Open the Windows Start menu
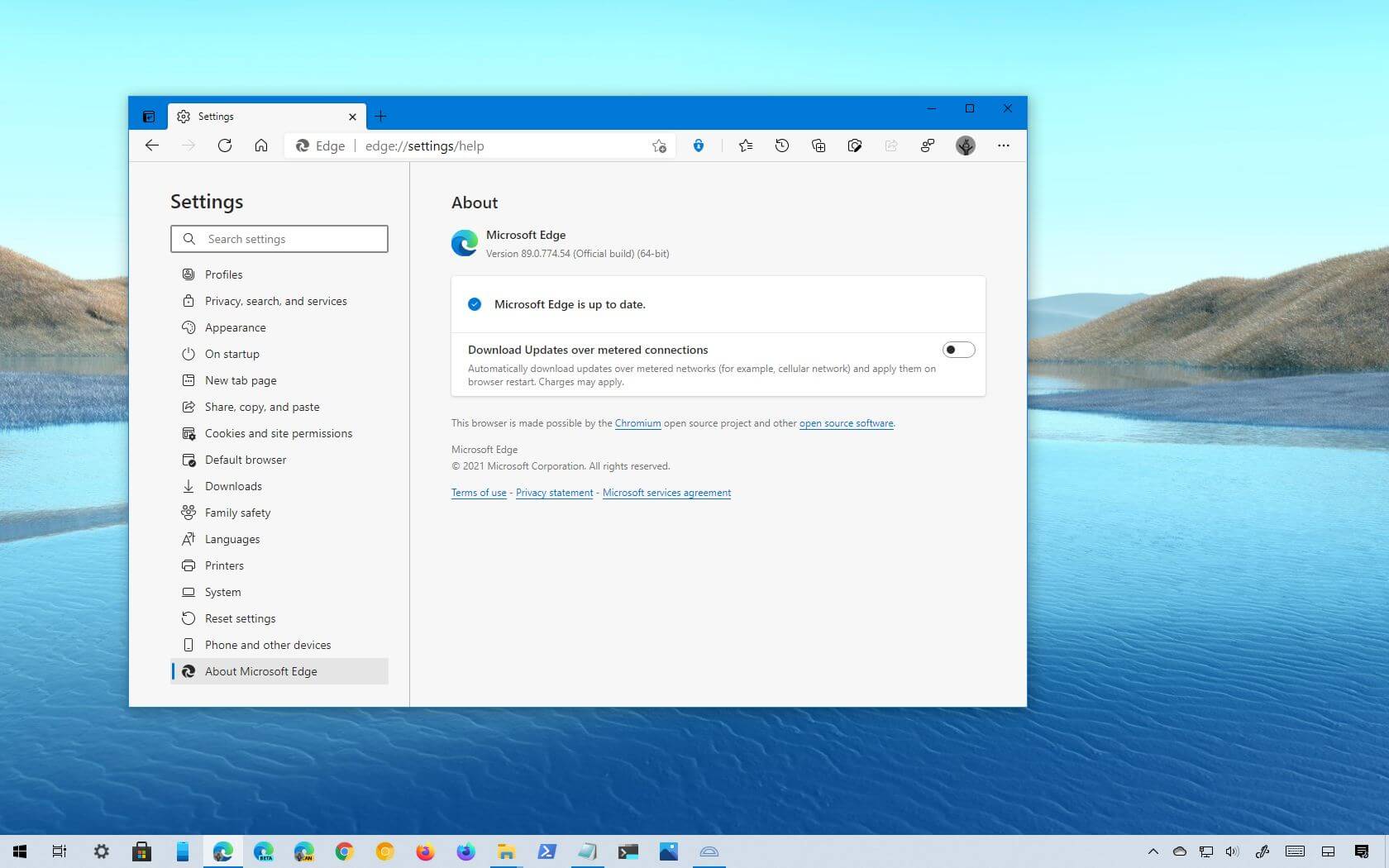 (x=20, y=851)
